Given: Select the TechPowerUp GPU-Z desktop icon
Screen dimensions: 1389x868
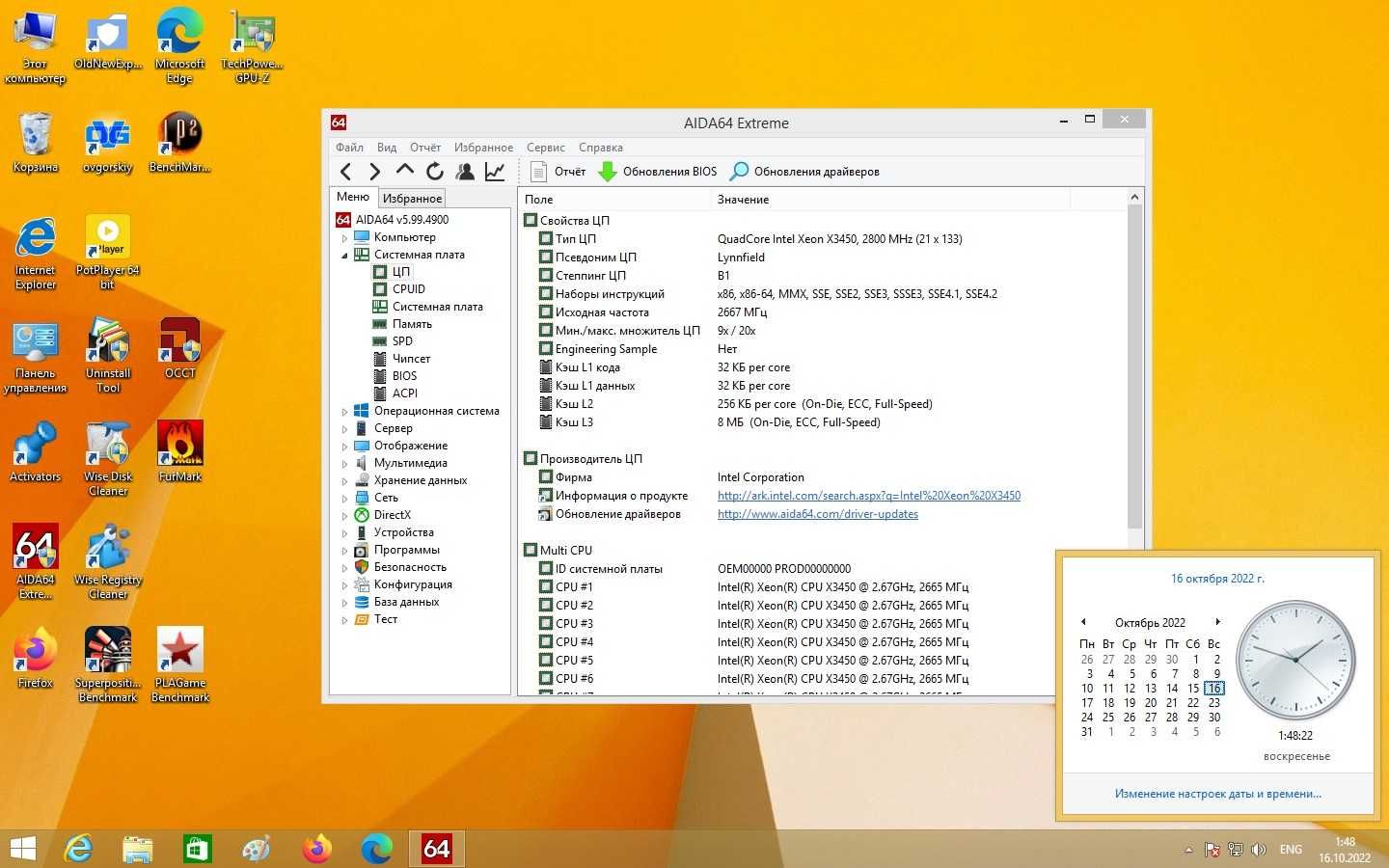Looking at the screenshot, I should pyautogui.click(x=252, y=46).
